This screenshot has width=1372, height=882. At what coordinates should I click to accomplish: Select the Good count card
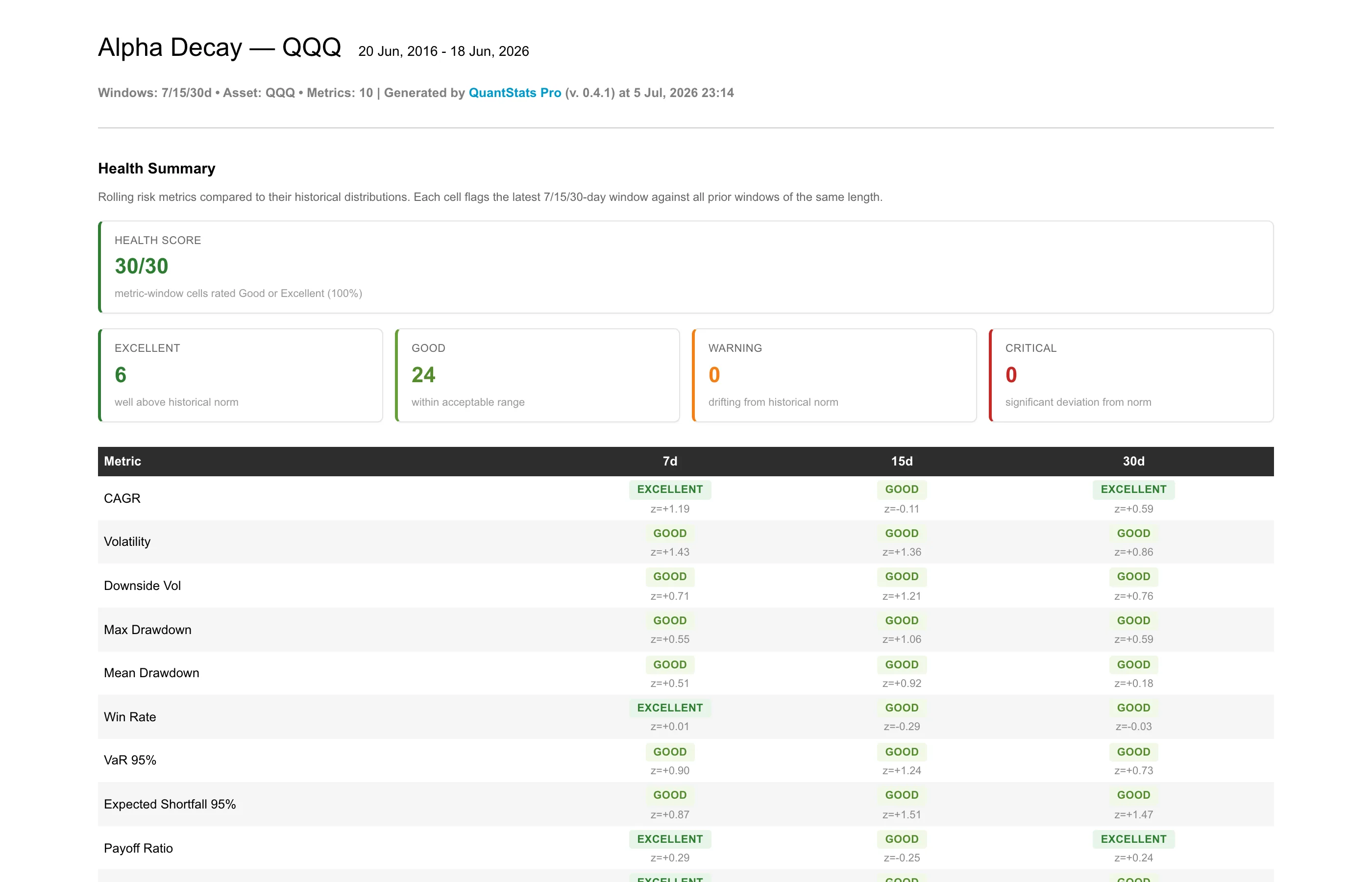(x=537, y=375)
